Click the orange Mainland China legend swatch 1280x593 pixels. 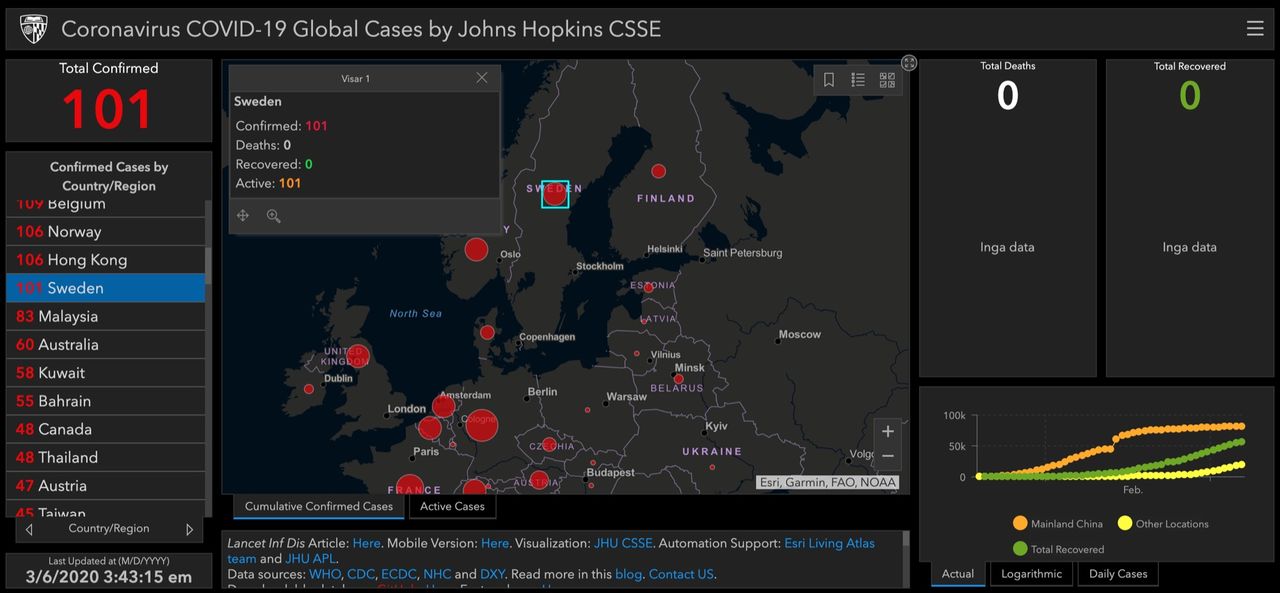coord(1020,523)
